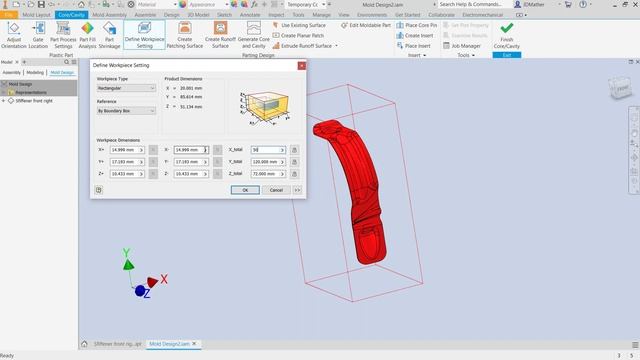Select the Gate Location tool
Viewport: 640px width, 360px height.
pyautogui.click(x=38, y=35)
